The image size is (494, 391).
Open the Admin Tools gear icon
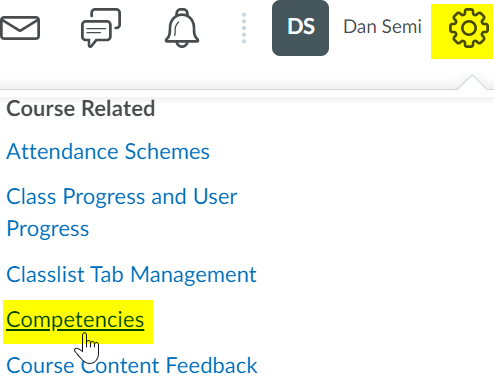coord(468,28)
